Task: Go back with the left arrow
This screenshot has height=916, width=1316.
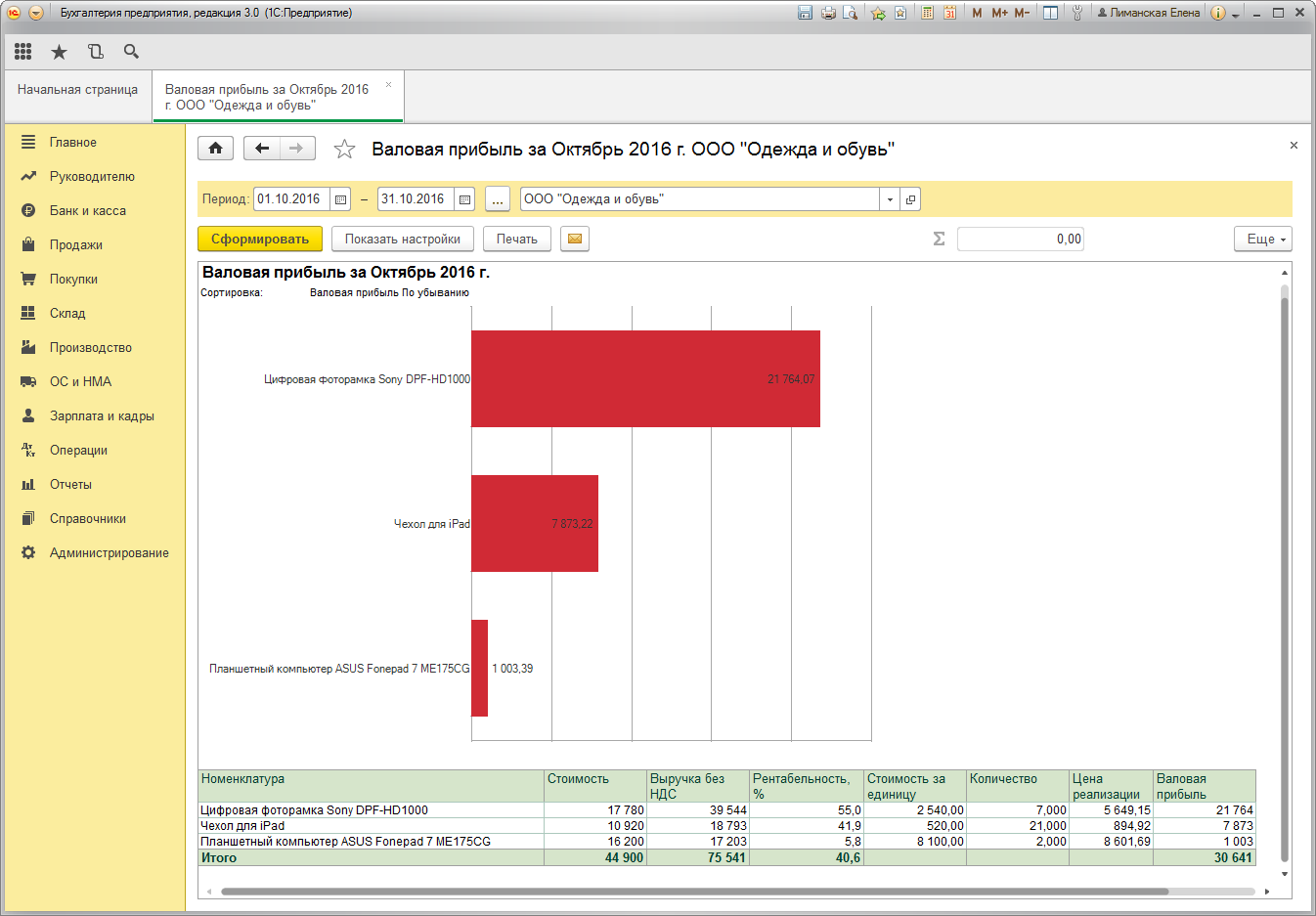Action: click(x=261, y=149)
